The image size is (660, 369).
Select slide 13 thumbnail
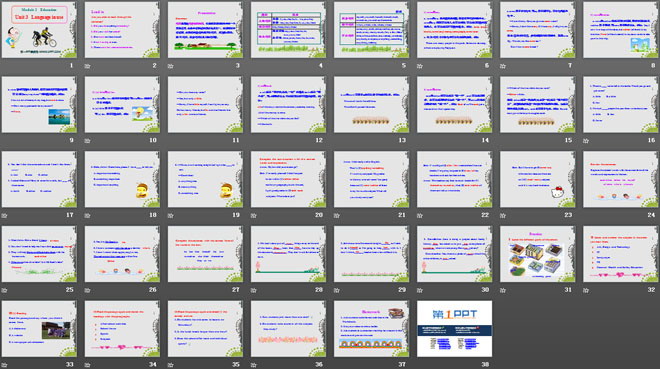click(x=371, y=105)
